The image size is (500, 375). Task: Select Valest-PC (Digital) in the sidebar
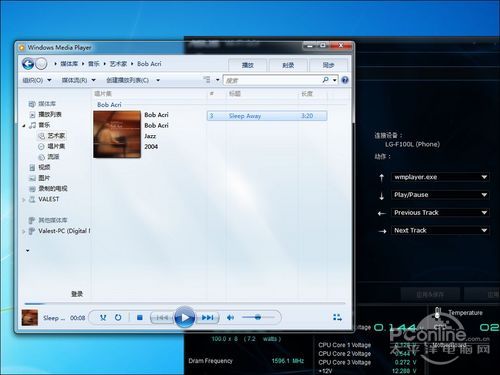click(x=60, y=231)
